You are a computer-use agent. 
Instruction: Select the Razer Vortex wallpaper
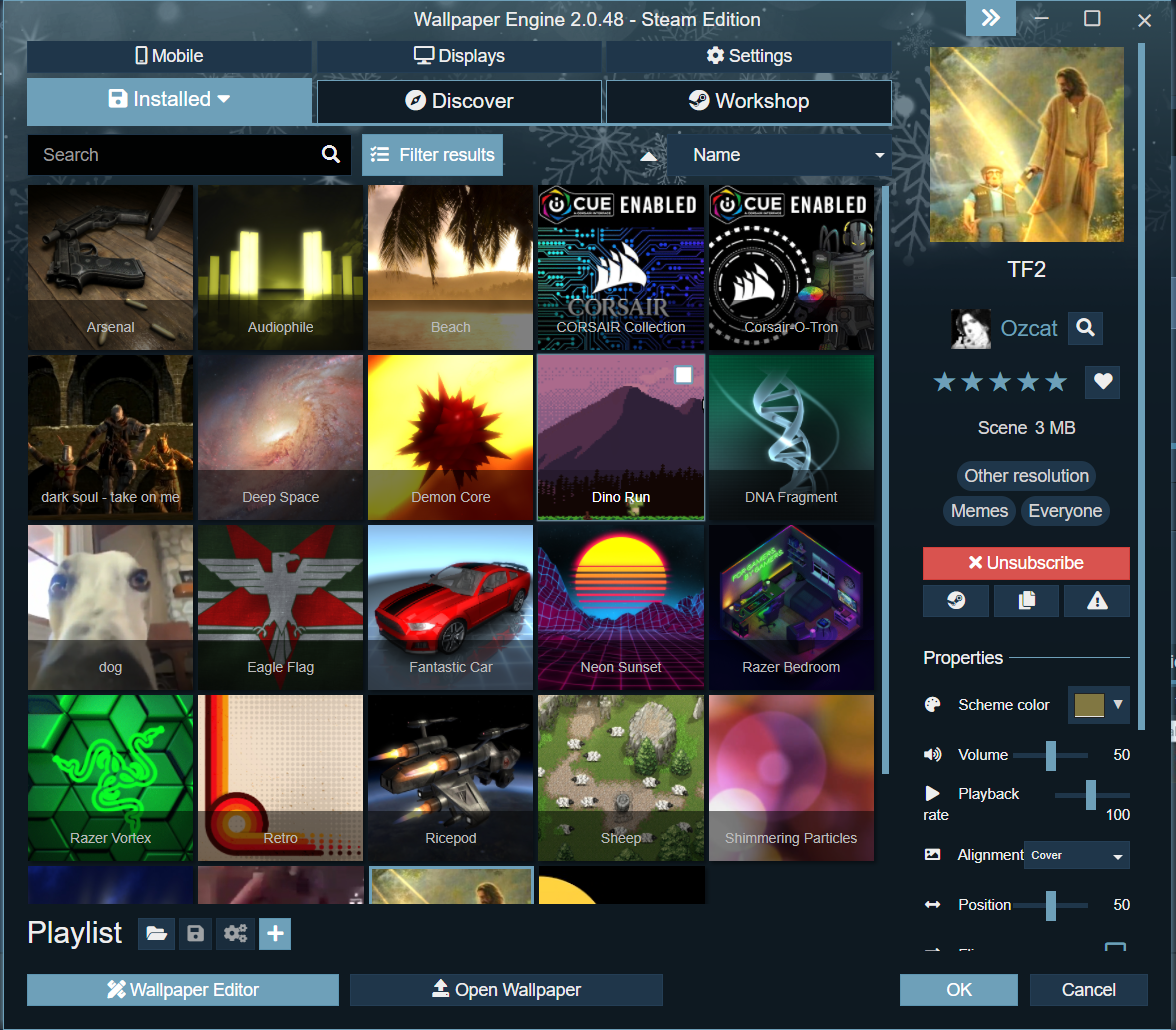click(110, 778)
